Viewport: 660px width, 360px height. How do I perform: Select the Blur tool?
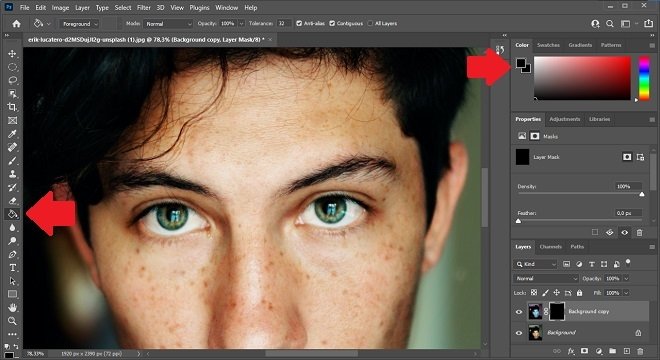coord(12,227)
